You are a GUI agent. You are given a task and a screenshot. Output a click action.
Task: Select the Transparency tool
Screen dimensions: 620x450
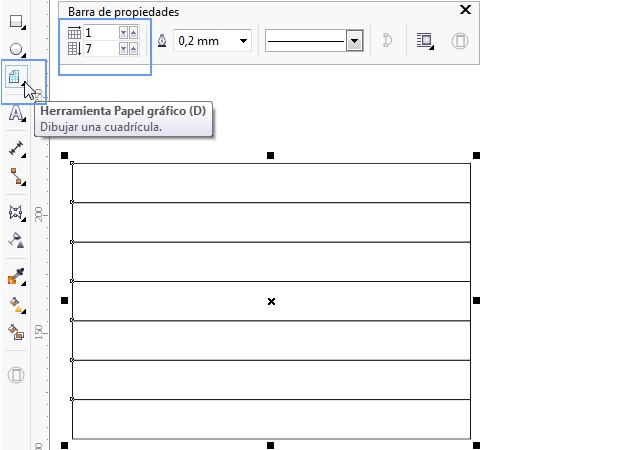[16, 240]
